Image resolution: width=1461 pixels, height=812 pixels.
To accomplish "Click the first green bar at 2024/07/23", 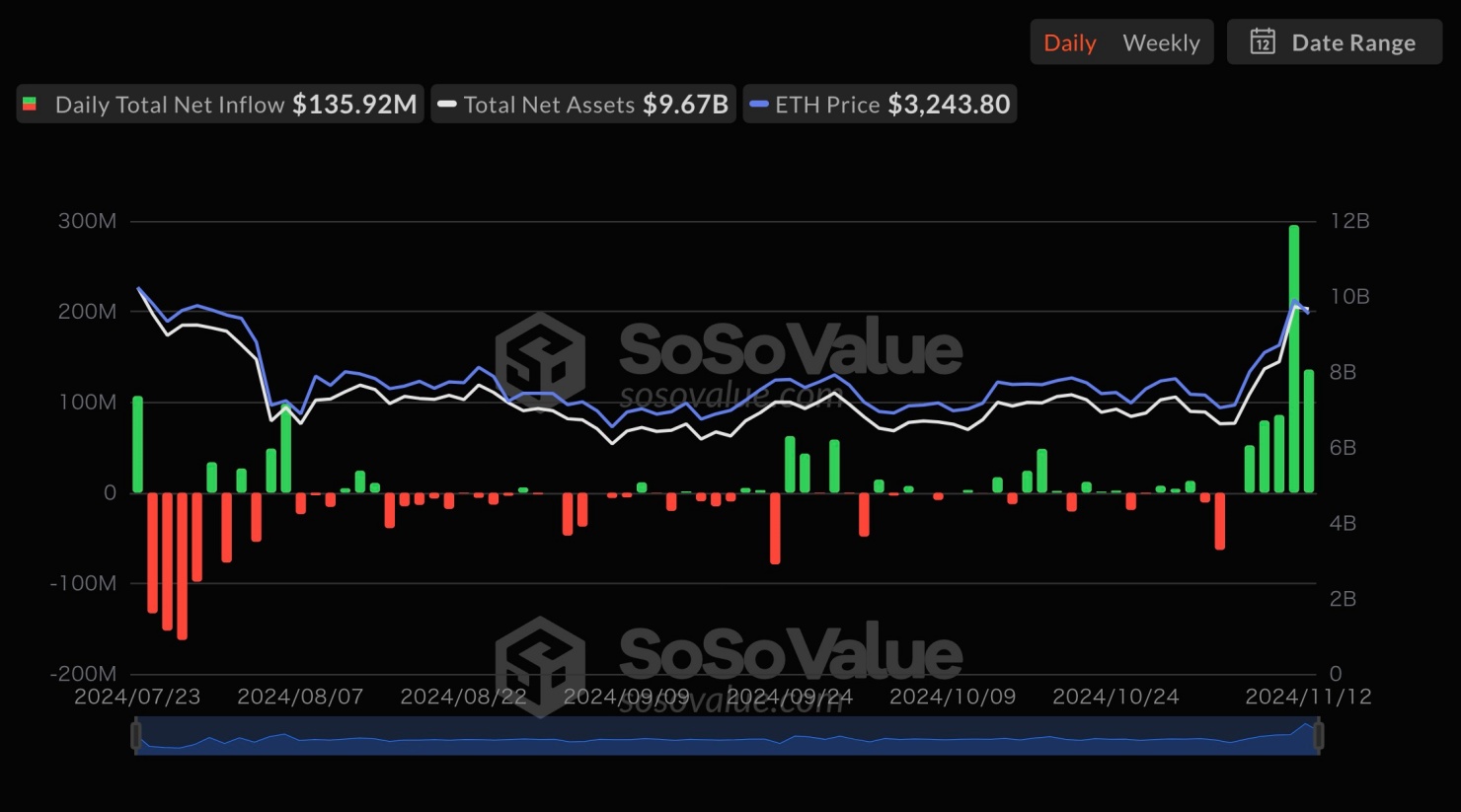I will 137,444.
